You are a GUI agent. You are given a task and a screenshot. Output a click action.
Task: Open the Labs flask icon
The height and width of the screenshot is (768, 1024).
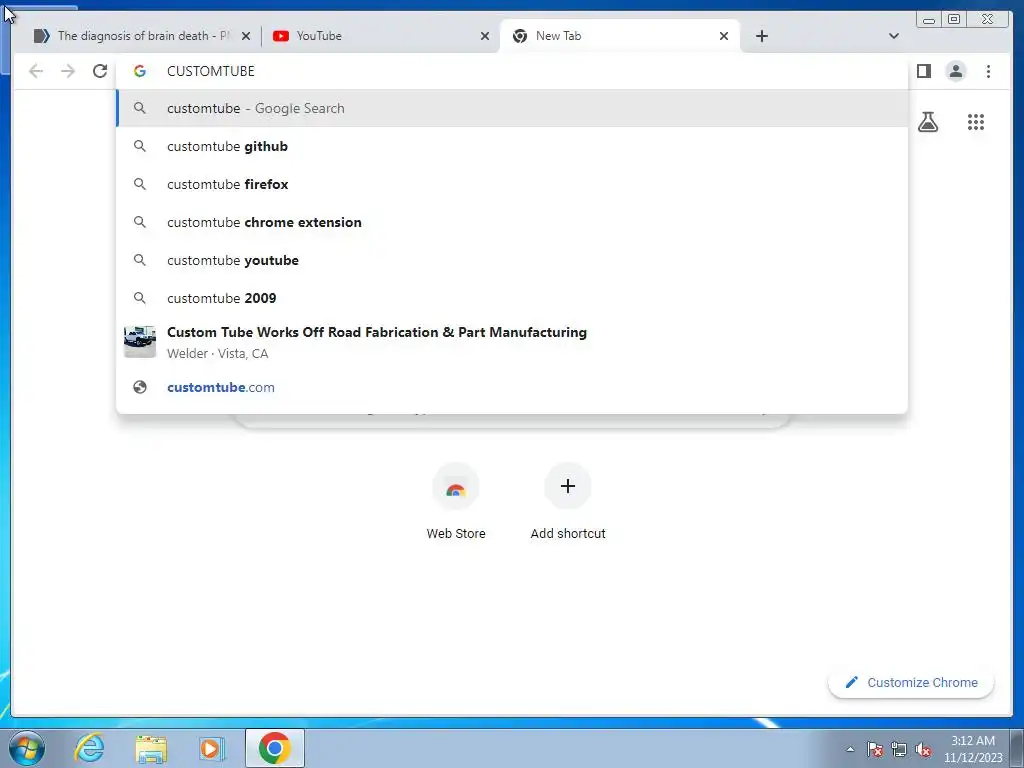[x=928, y=122]
